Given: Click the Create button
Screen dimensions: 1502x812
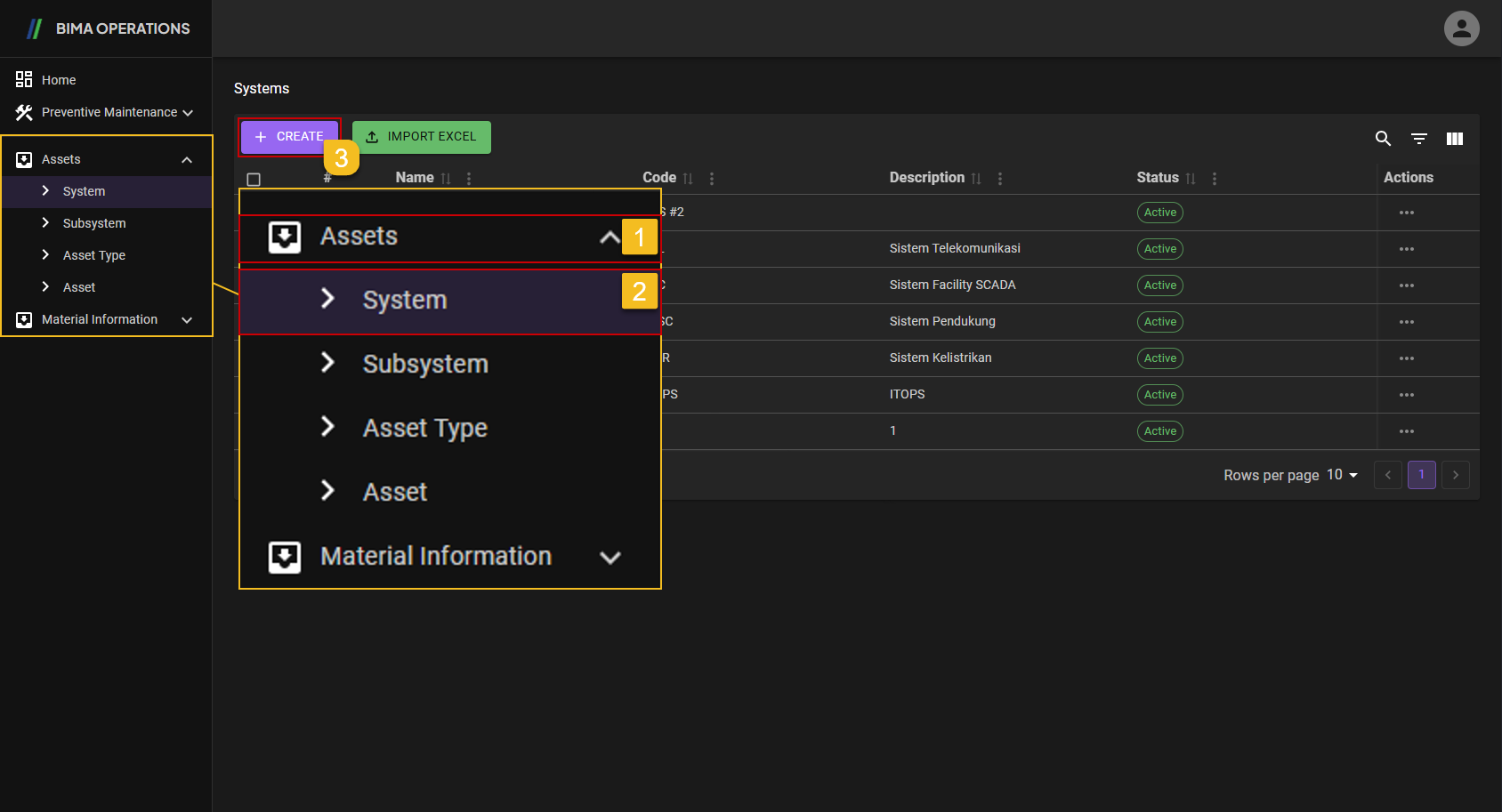Looking at the screenshot, I should click(289, 137).
